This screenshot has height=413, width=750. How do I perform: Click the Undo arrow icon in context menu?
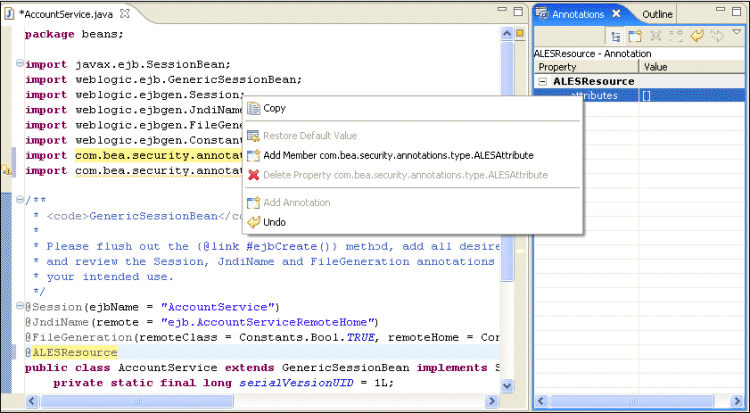click(x=254, y=223)
